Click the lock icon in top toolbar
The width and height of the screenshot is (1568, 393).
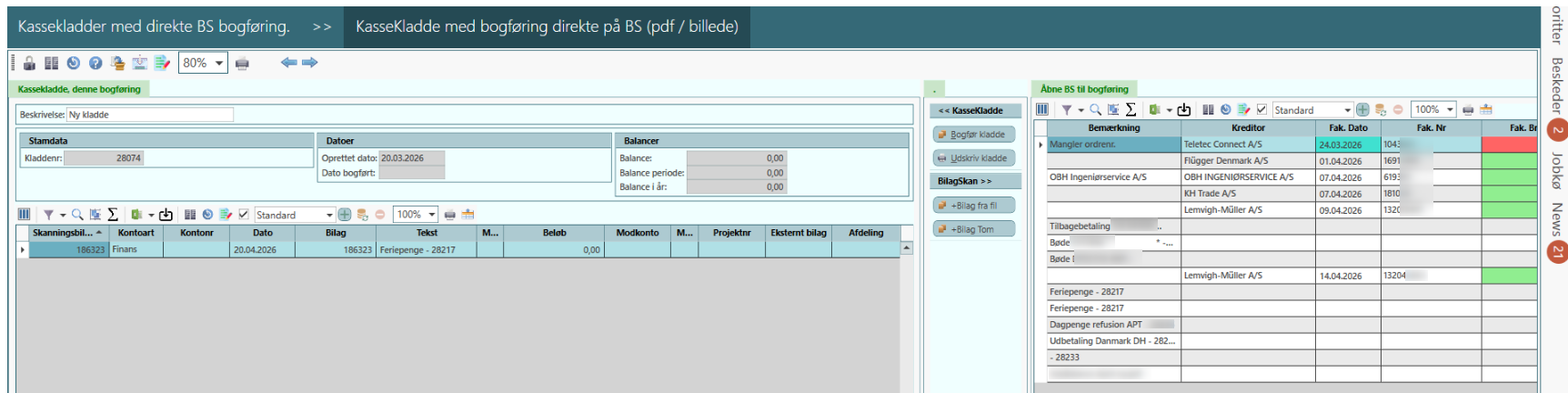(29, 63)
